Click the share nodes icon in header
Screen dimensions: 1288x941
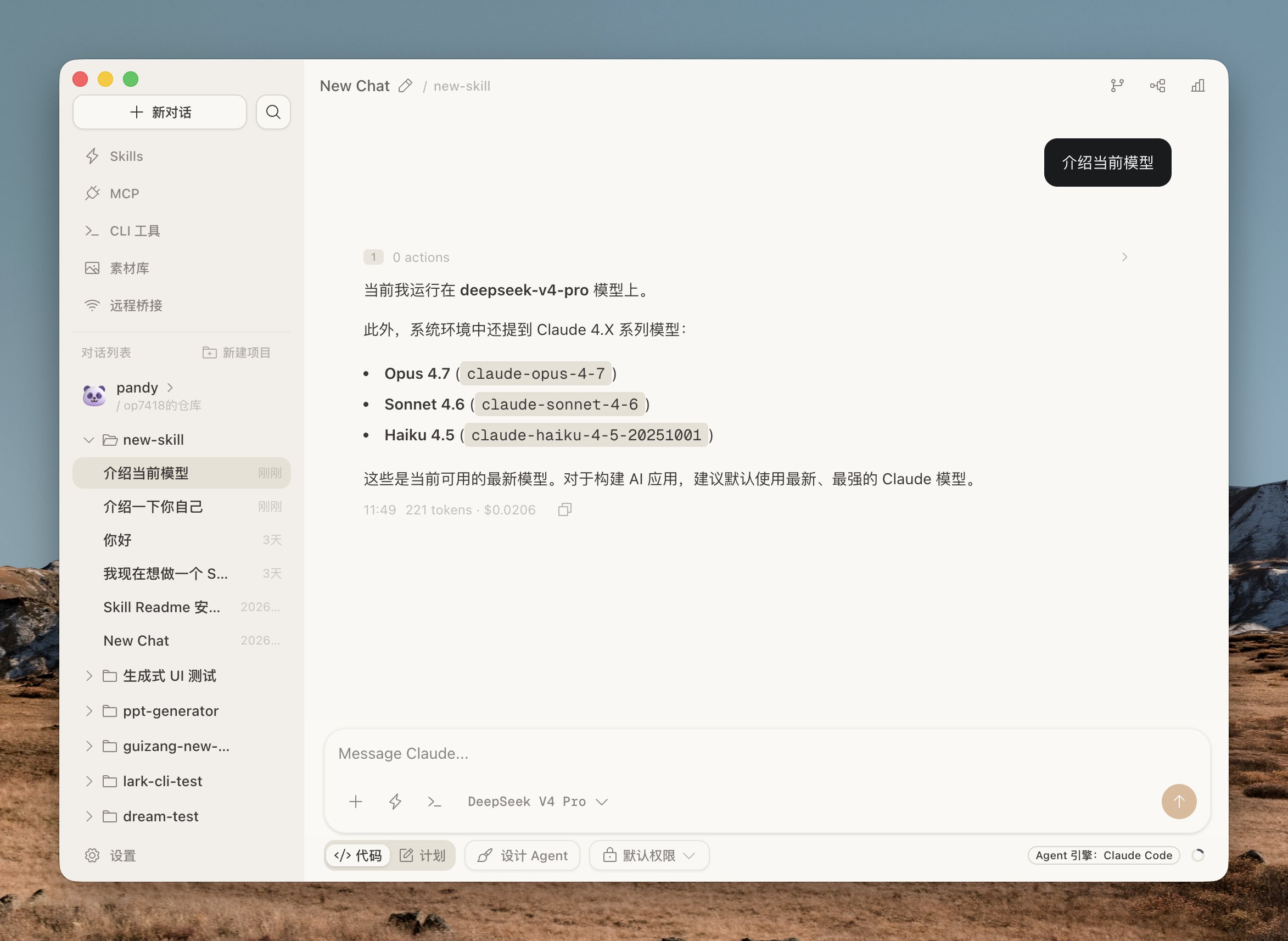pyautogui.click(x=1157, y=86)
